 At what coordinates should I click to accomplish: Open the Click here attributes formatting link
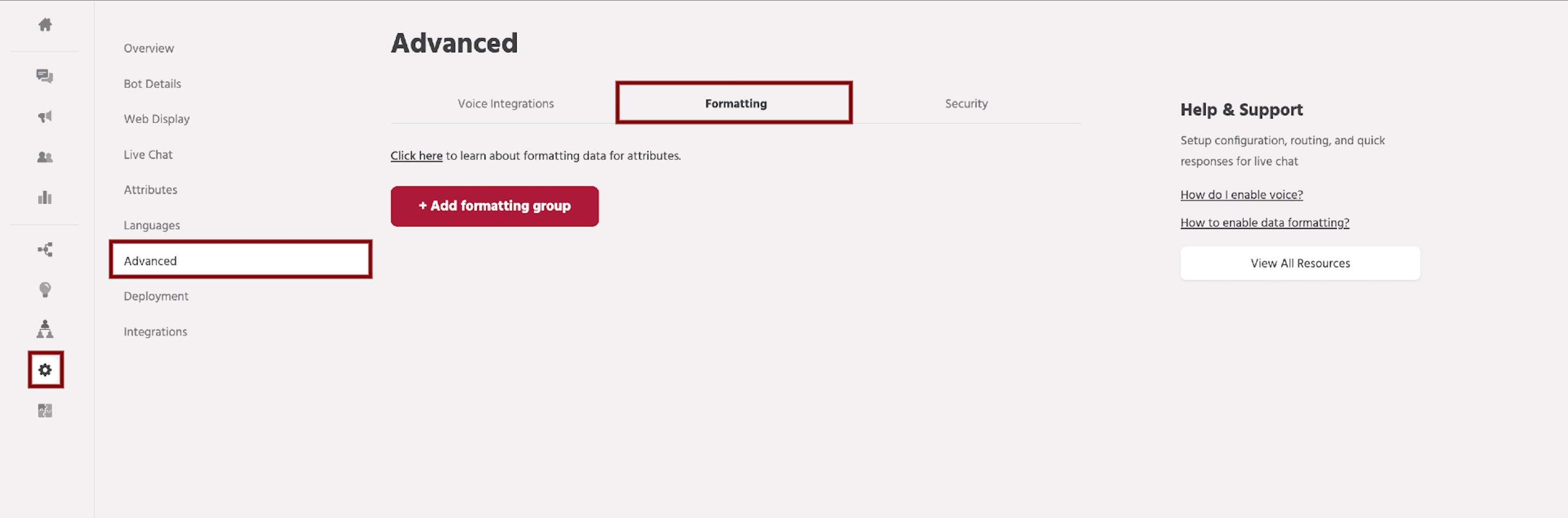(416, 155)
